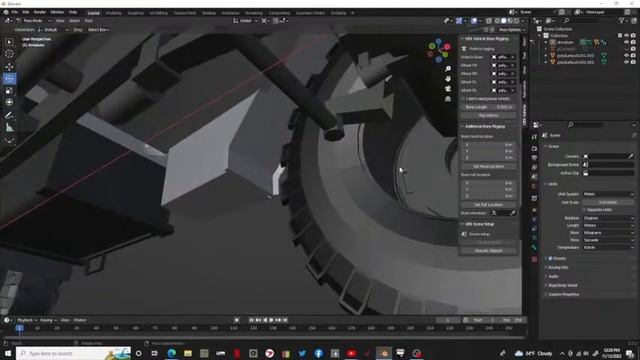640x360 pixels.
Task: Click the eyedropper next to bone extension field
Action: point(513,213)
